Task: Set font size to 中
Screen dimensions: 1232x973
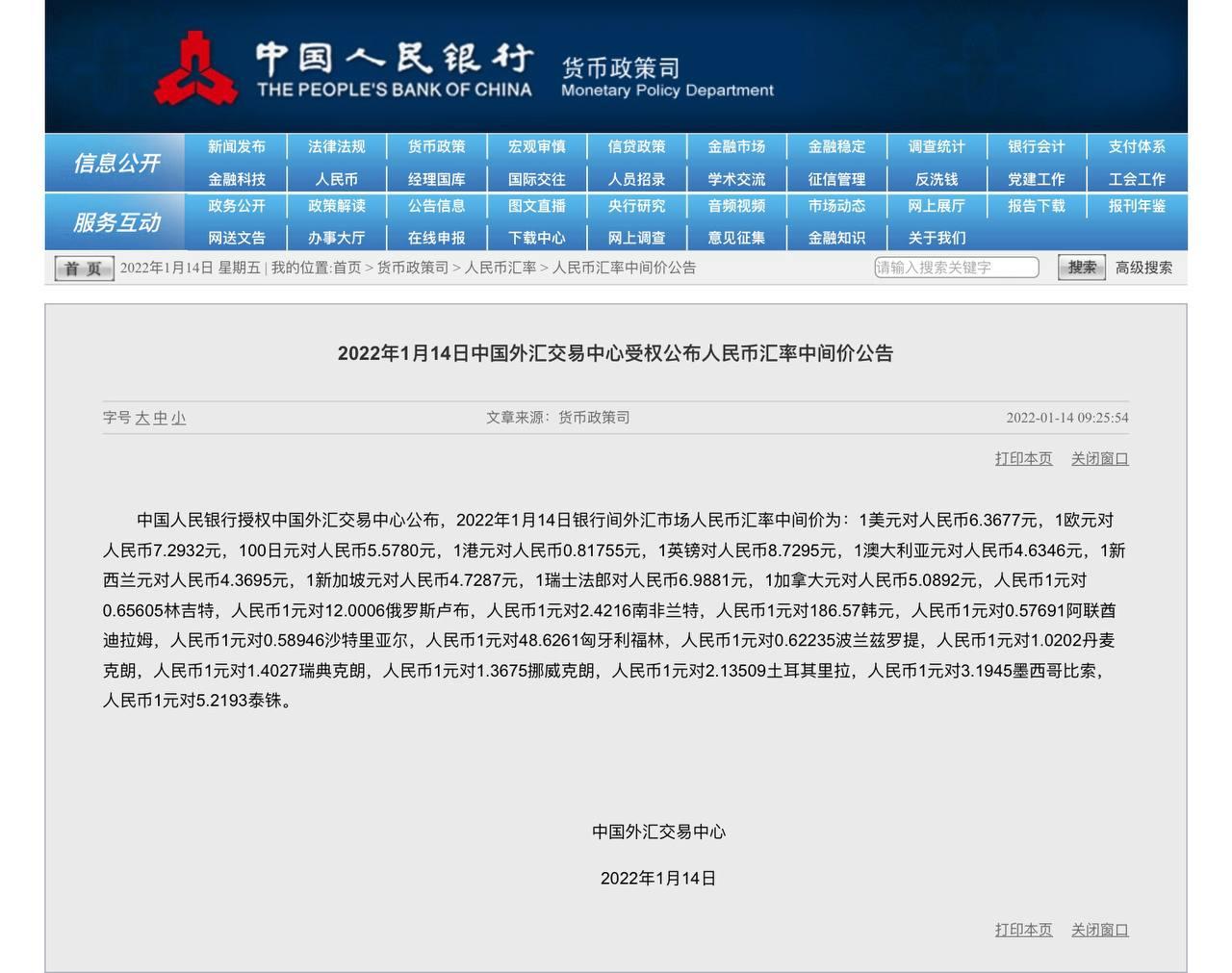Action: click(160, 418)
